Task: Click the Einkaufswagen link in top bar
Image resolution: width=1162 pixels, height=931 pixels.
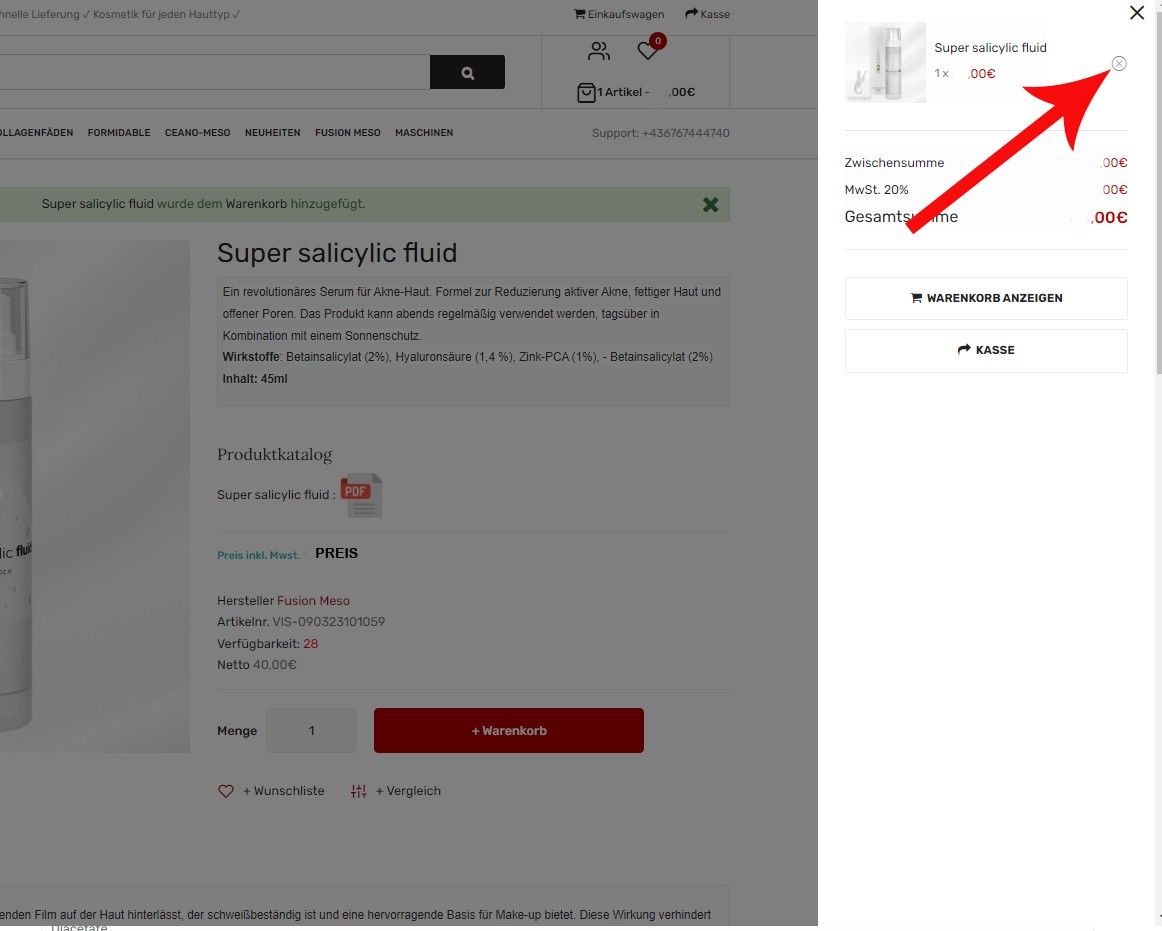Action: pos(619,14)
